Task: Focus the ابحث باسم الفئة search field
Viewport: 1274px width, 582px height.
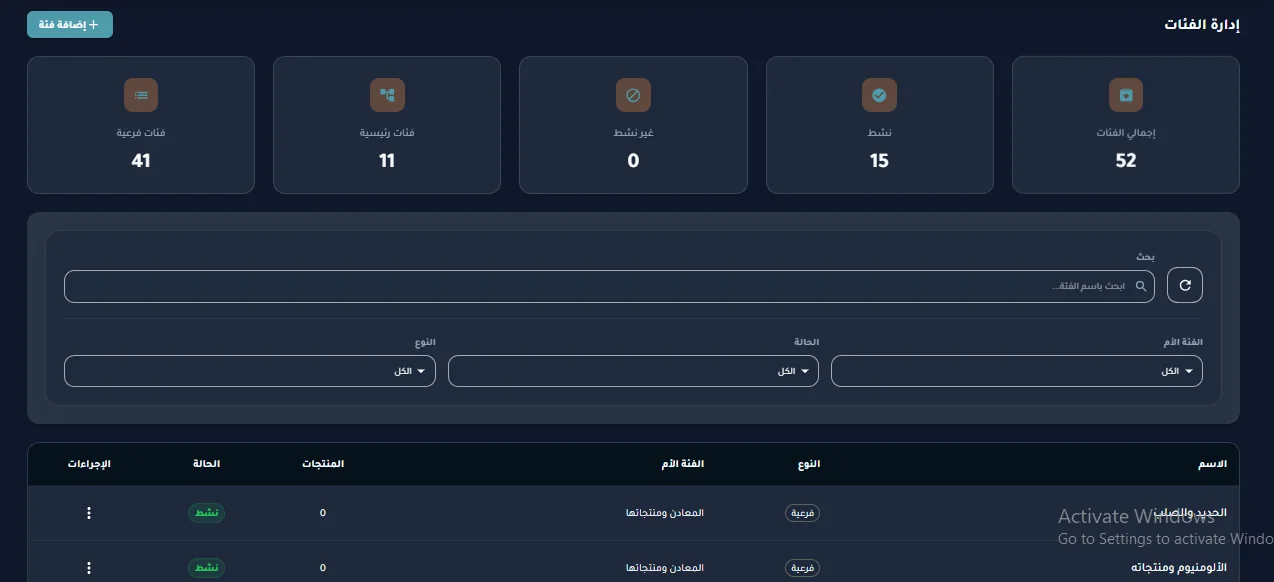Action: [609, 286]
